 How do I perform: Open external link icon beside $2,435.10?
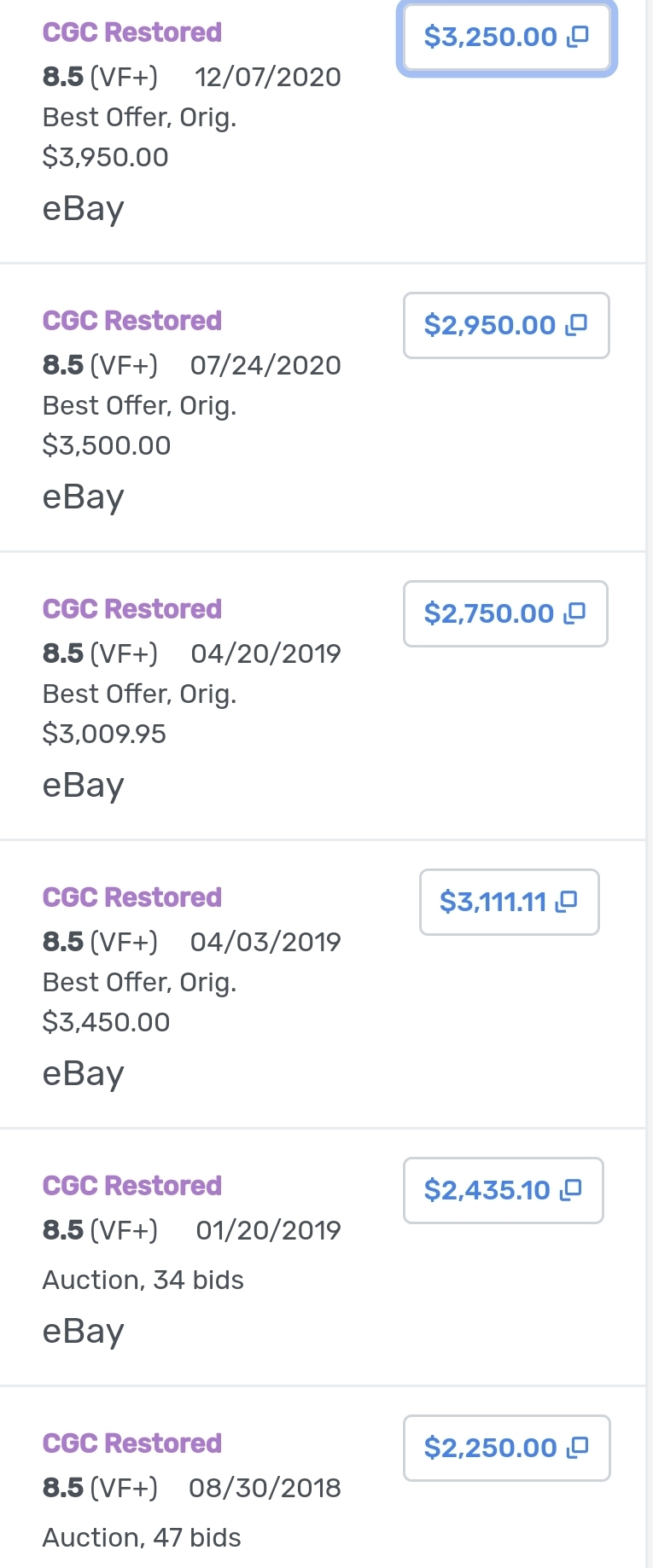point(571,1189)
